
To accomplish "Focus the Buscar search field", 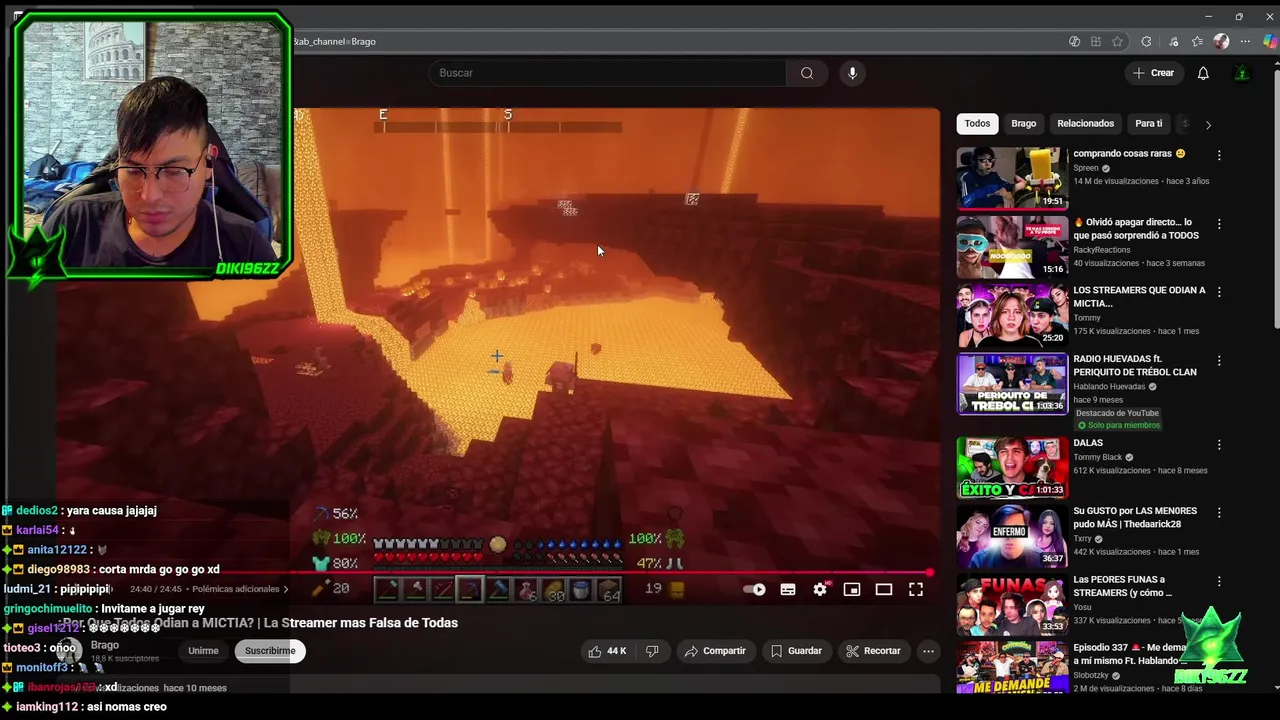I will click(x=607, y=73).
